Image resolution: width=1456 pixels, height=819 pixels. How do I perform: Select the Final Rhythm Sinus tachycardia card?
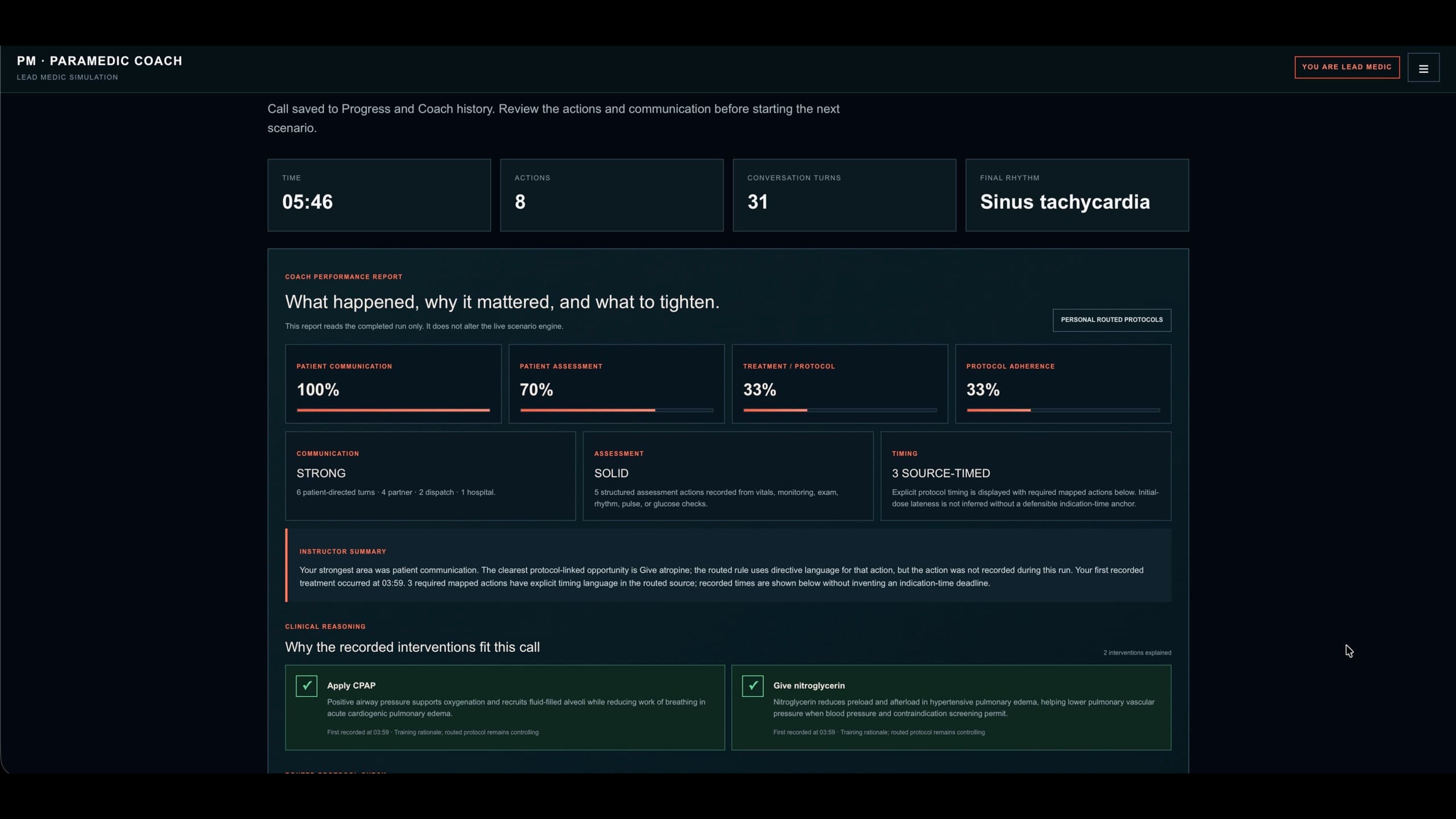pos(1077,195)
